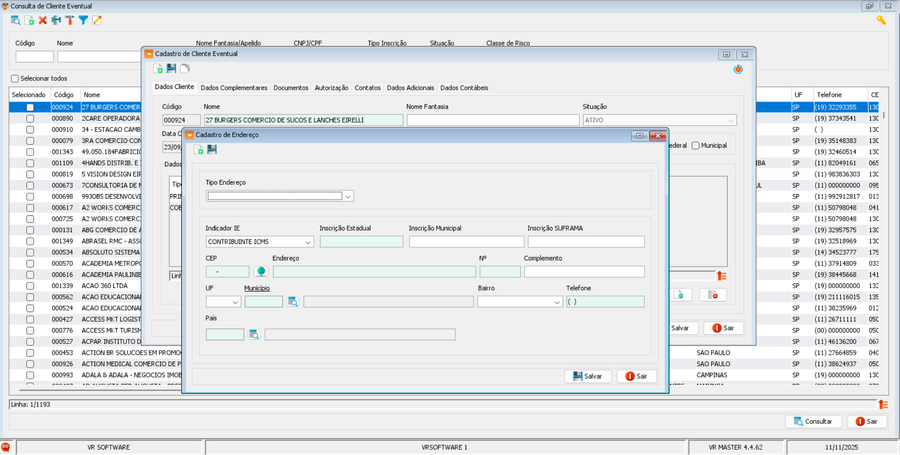Tick the checkbox for row 000890
This screenshot has height=455, width=900.
(30, 118)
